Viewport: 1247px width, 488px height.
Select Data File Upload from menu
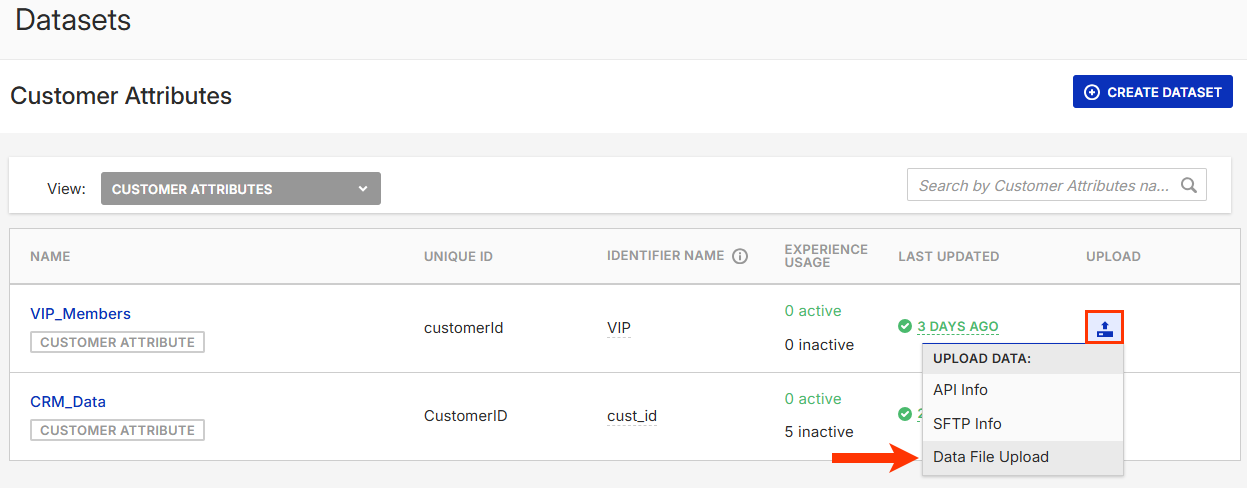tap(990, 457)
